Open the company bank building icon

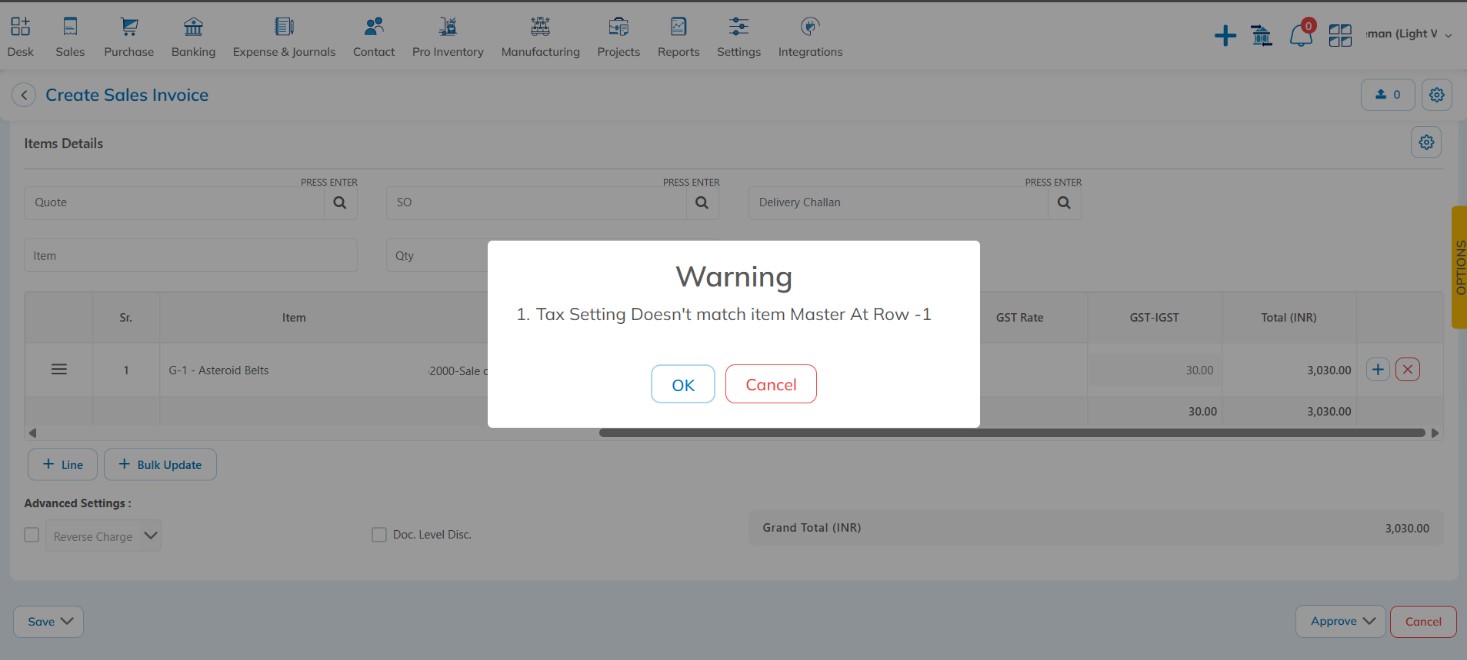click(1262, 36)
